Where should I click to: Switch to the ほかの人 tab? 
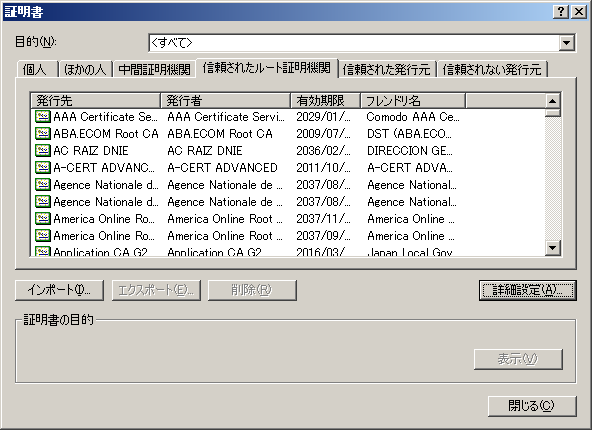coord(85,69)
